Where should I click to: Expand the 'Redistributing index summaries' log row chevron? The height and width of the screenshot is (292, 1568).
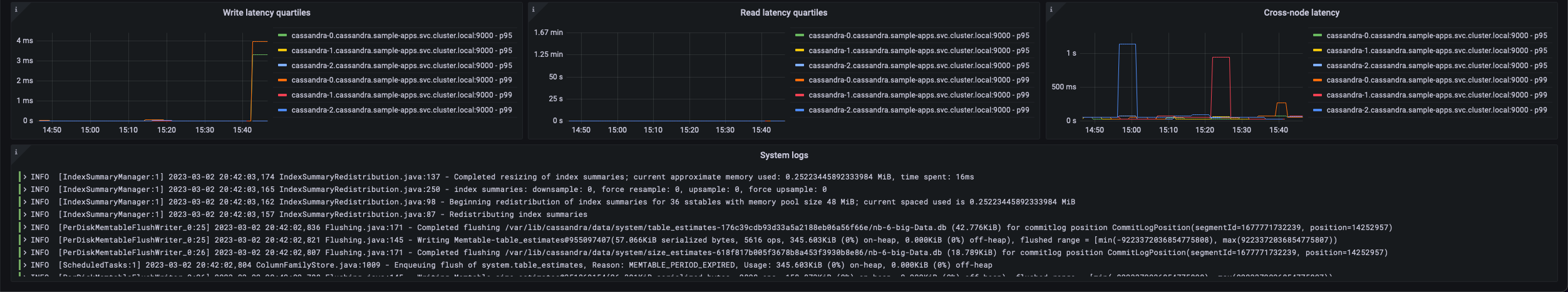click(x=25, y=214)
